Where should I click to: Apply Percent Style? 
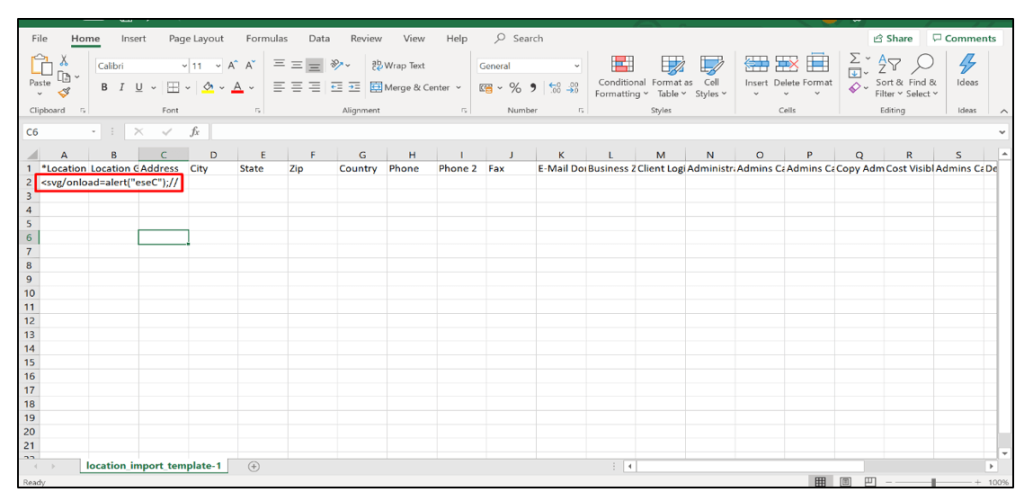pos(515,87)
